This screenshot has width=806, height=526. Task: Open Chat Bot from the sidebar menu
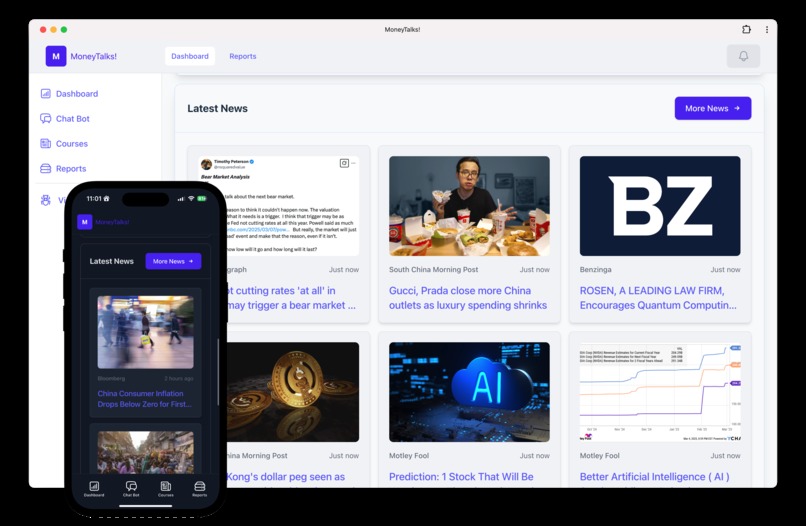72,119
